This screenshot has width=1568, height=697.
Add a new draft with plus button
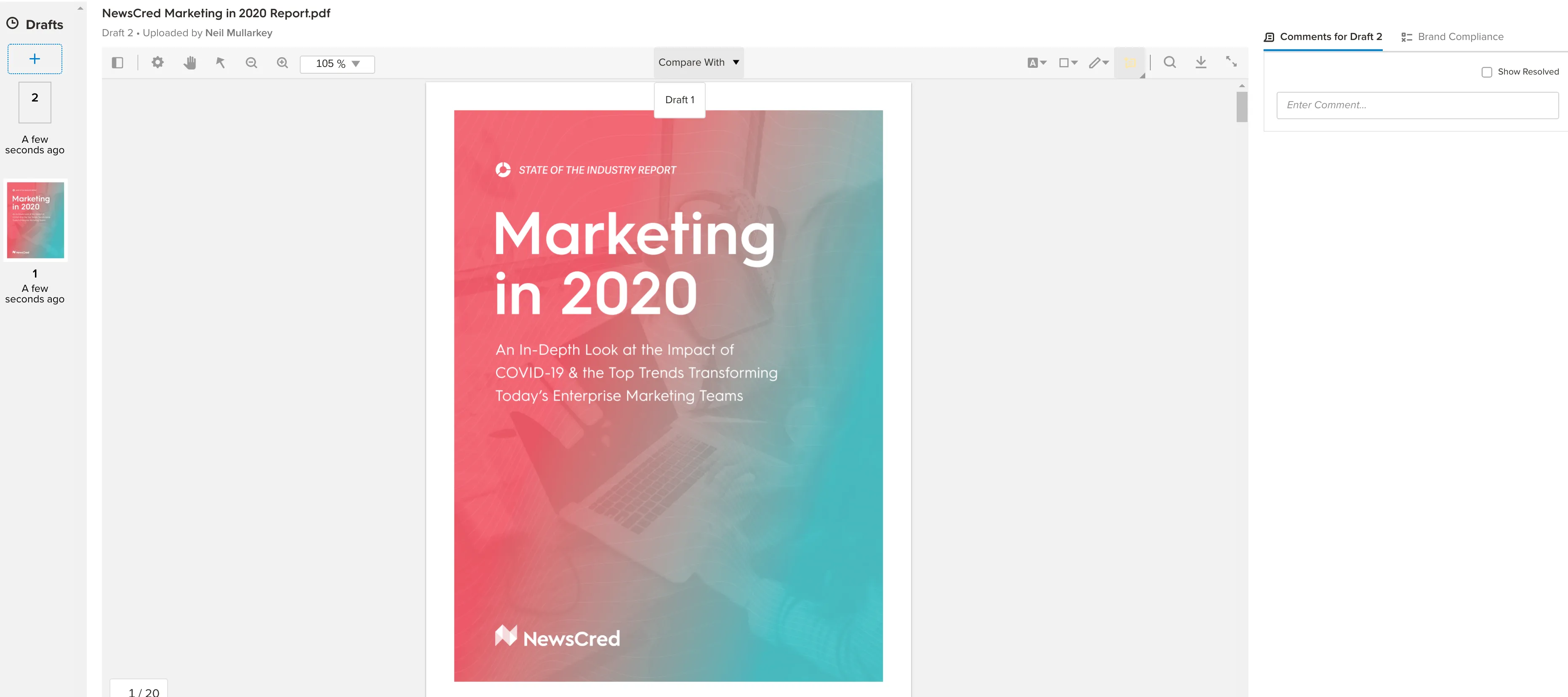35,59
